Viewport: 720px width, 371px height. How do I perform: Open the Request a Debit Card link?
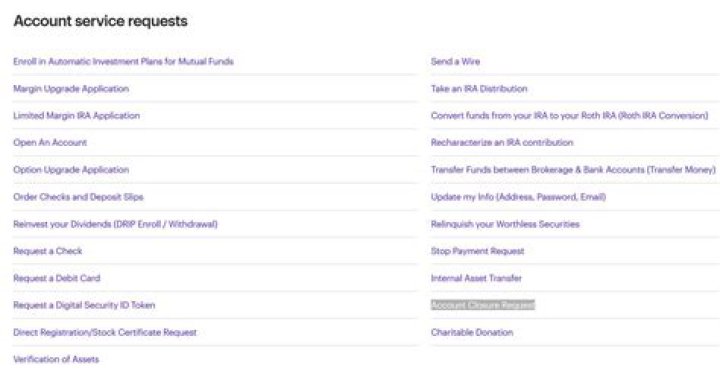pos(56,278)
